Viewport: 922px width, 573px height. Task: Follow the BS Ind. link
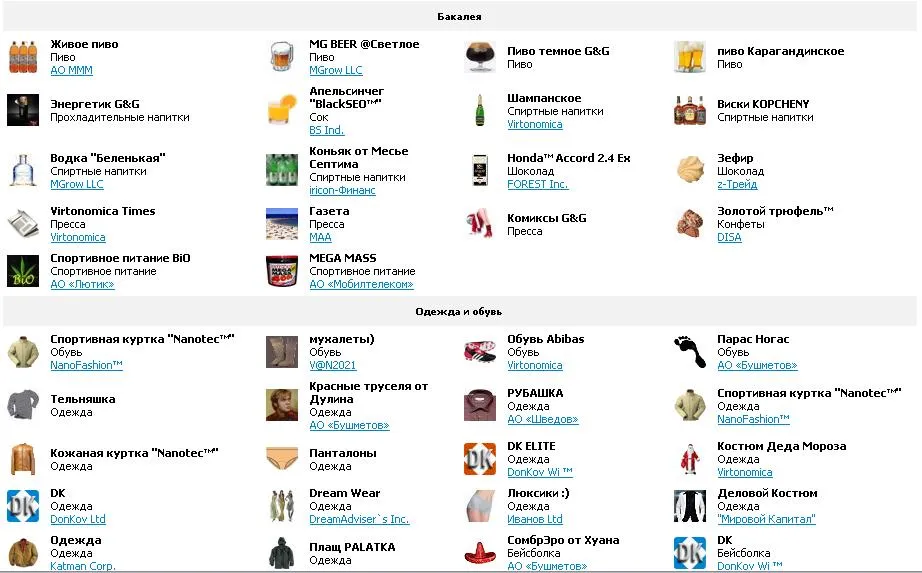point(326,131)
